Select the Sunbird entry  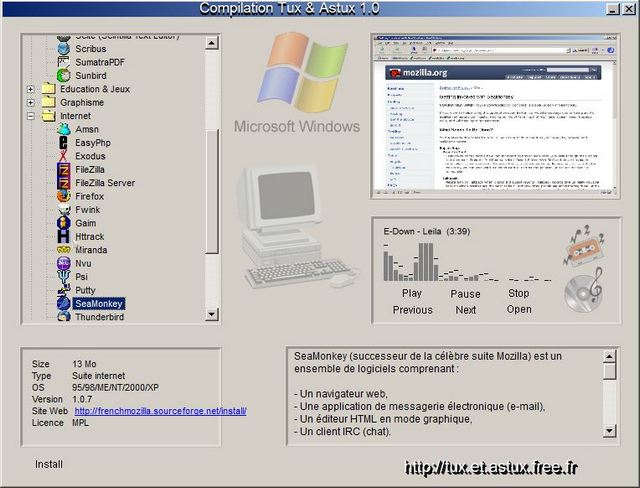click(91, 75)
